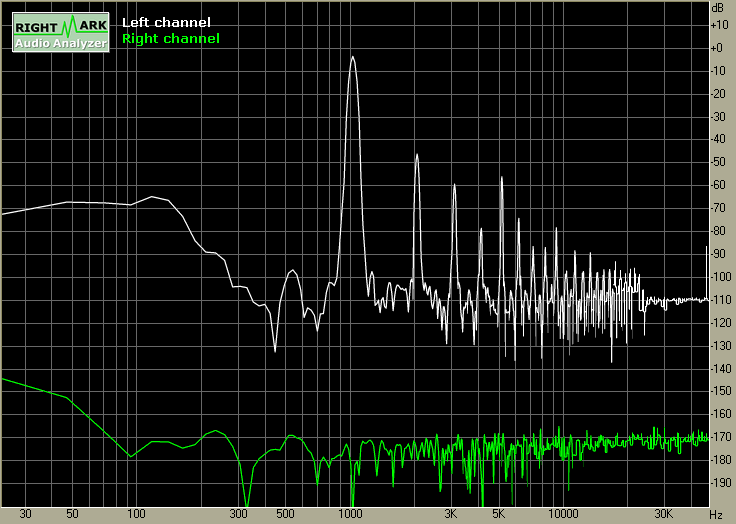Click the '-80' dB axis value
This screenshot has height=524, width=736.
click(719, 231)
